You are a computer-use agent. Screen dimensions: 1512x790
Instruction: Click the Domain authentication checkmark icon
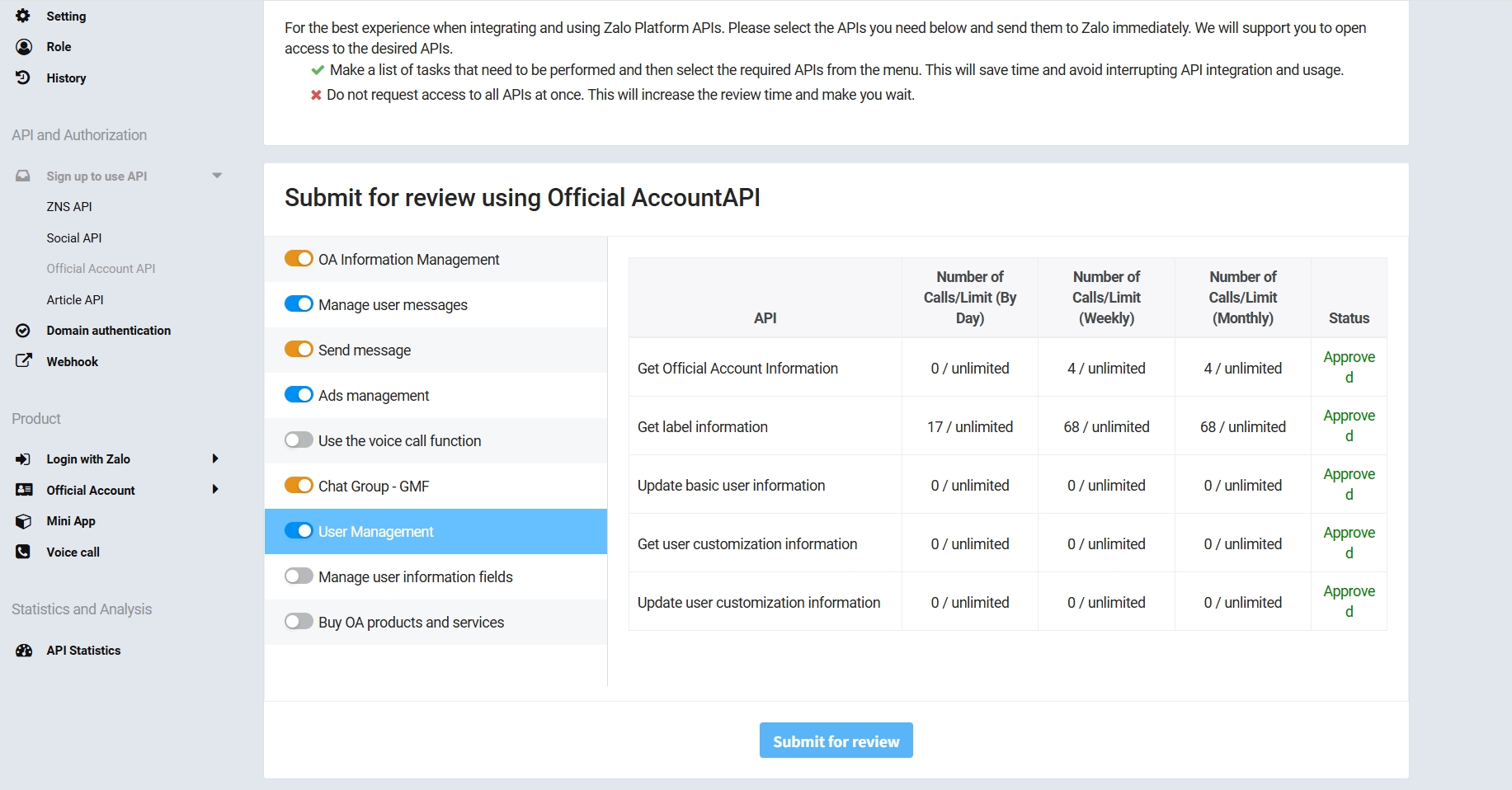23,331
